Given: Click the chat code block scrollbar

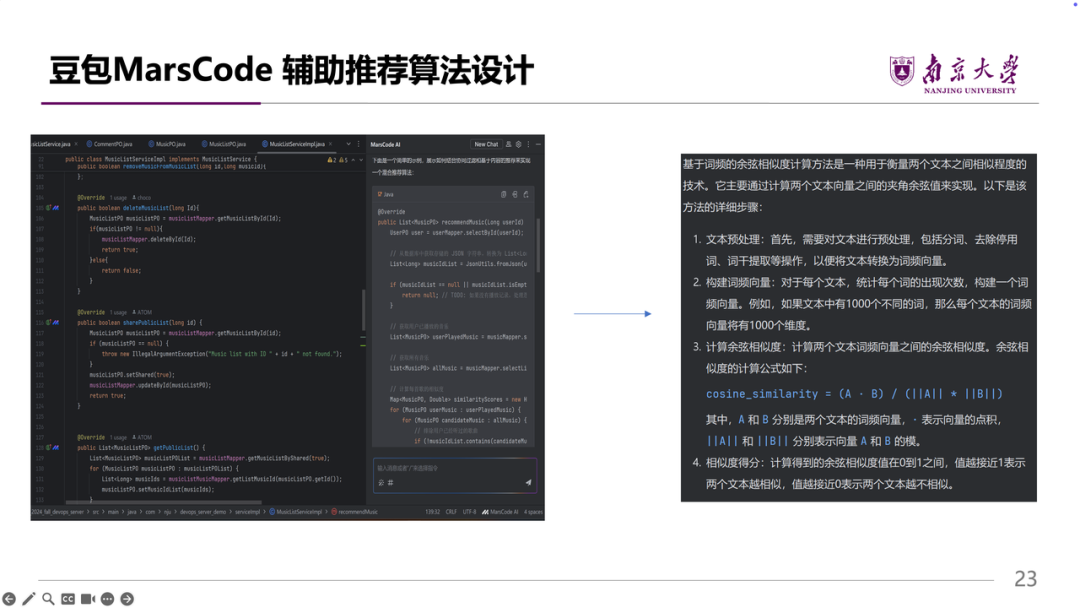Looking at the screenshot, I should 538,246.
